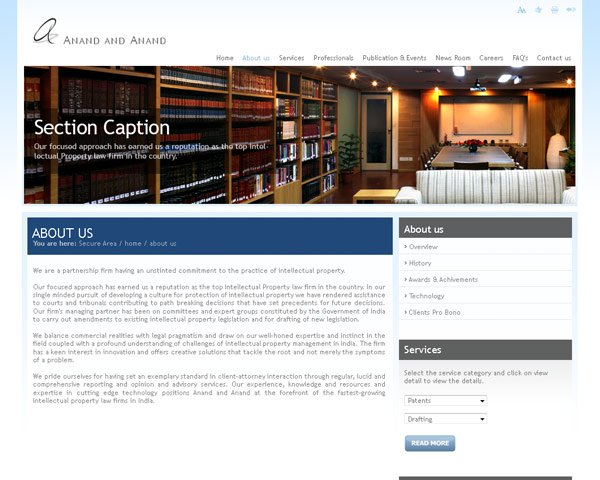Image resolution: width=600 pixels, height=480 pixels.
Task: Open the Careers menu link
Action: point(491,58)
